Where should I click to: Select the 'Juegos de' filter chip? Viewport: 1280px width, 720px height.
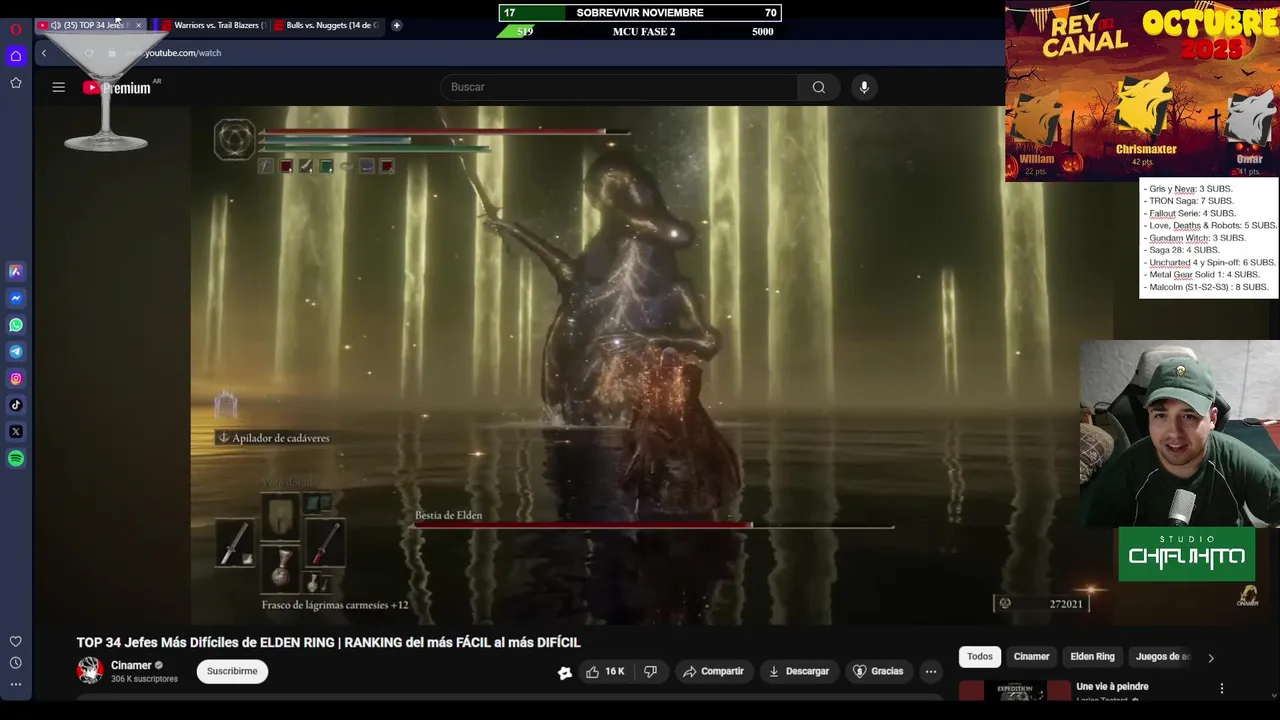coord(1163,657)
